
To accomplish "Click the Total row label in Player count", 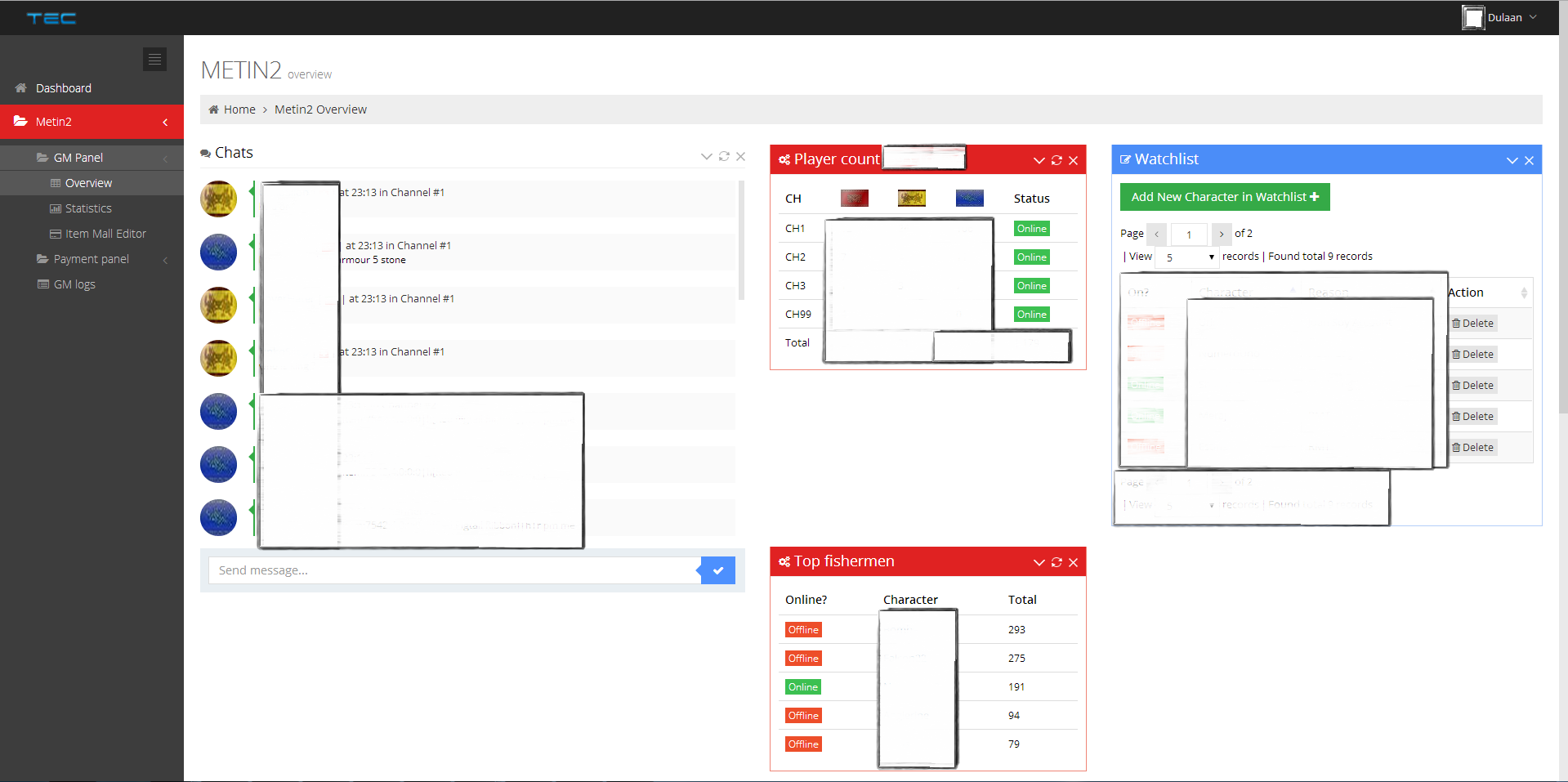I will [x=797, y=343].
